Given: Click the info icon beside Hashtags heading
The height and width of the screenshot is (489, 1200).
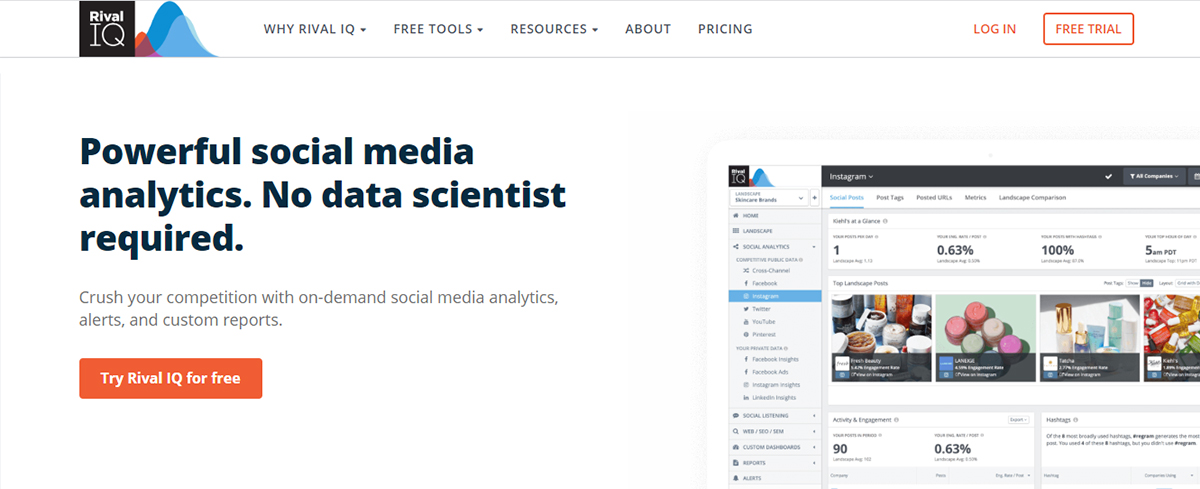Looking at the screenshot, I should [1075, 419].
